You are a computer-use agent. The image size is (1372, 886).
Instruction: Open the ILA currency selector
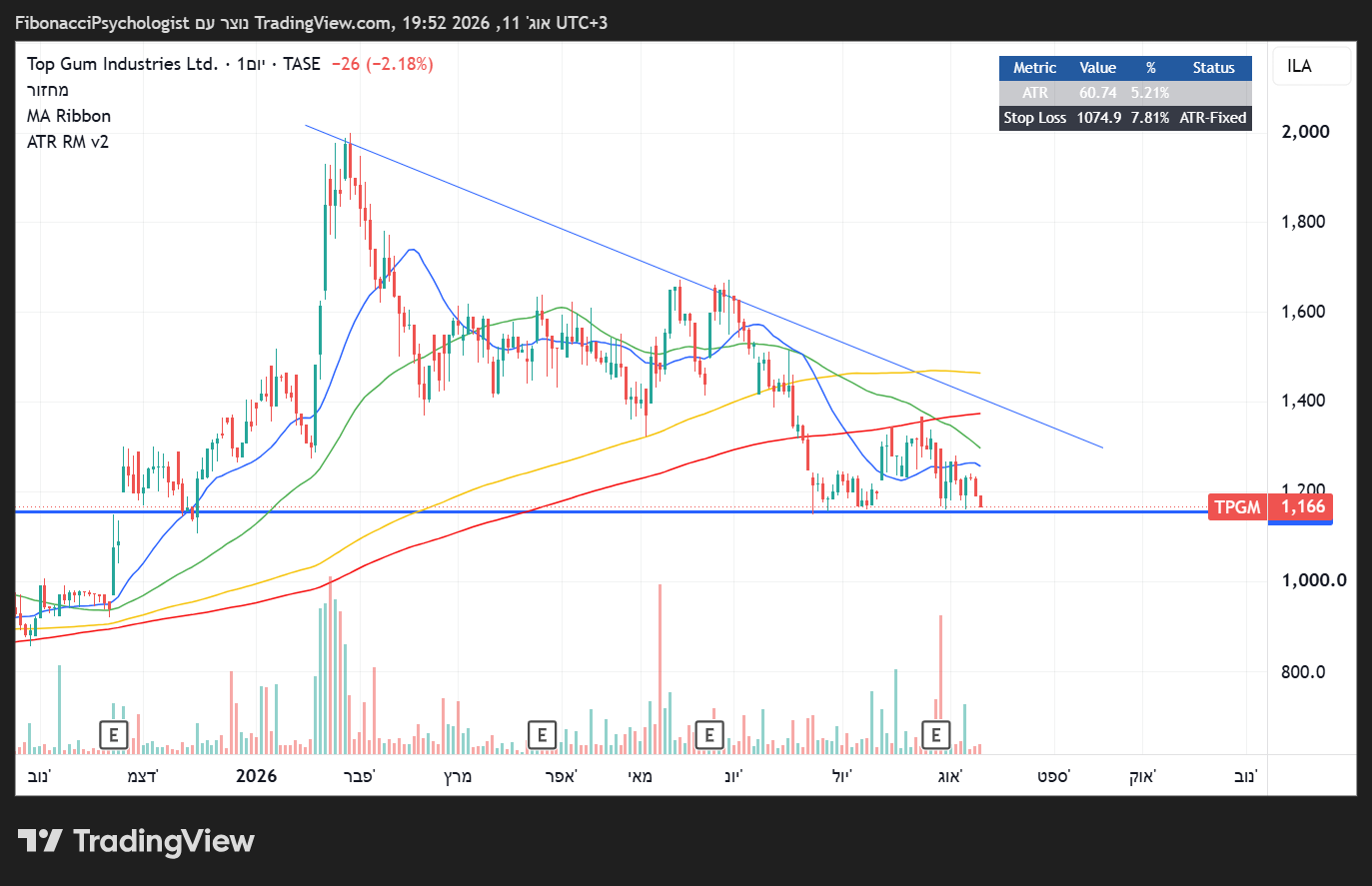click(1311, 66)
